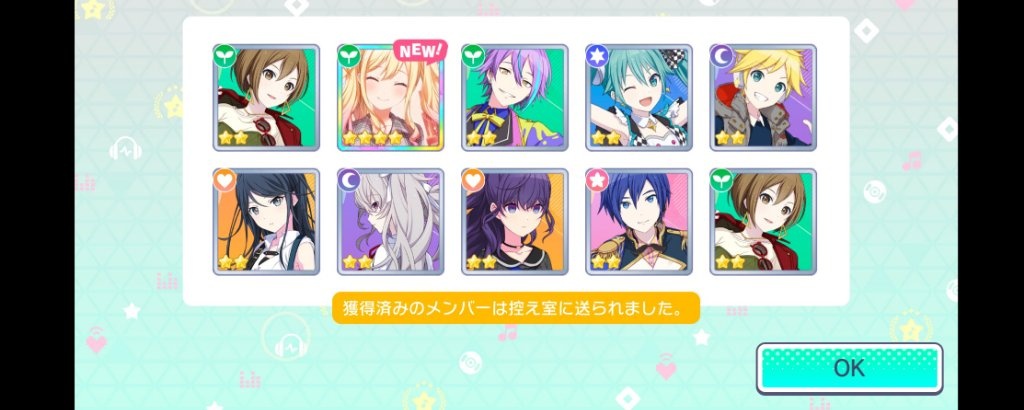
Task: Click the blue star attribute icon on the teal-haired card
Action: [x=598, y=56]
